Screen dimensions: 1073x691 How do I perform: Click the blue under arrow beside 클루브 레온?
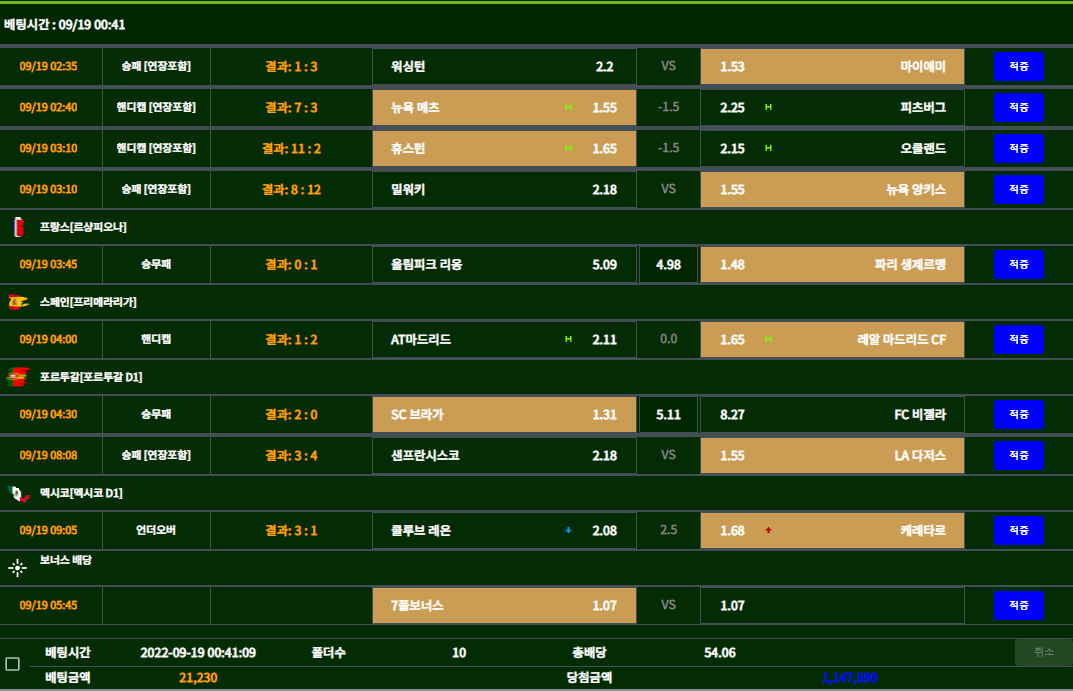(x=568, y=531)
